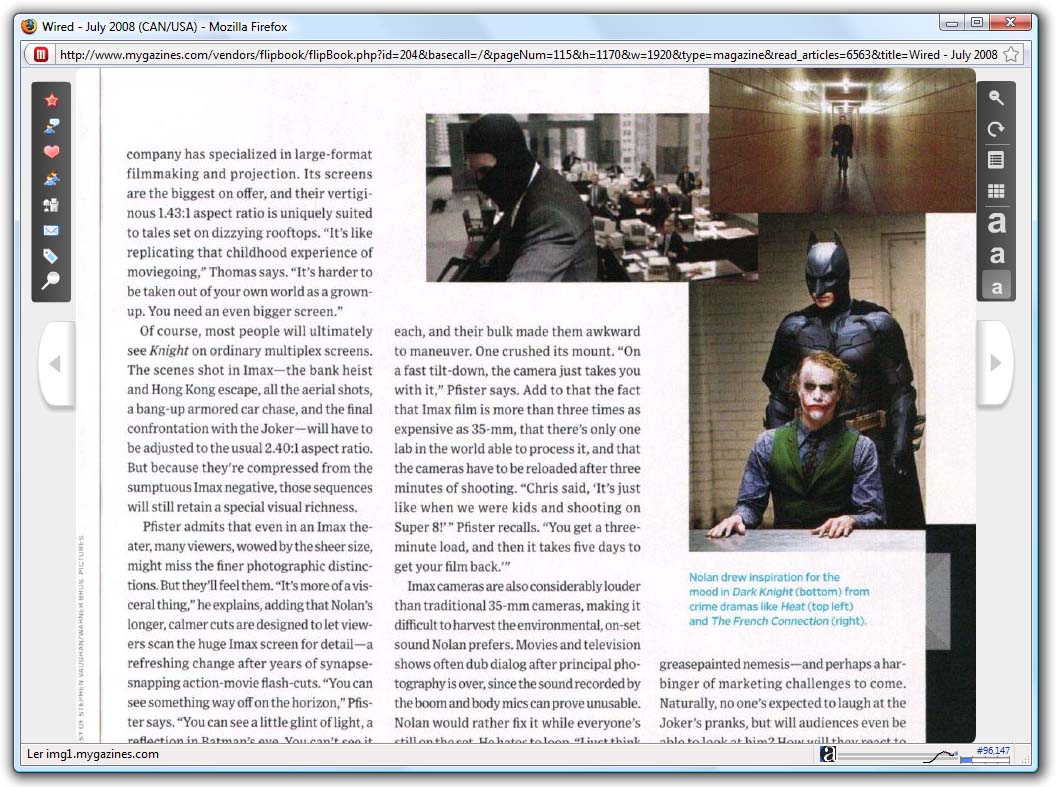Select the largest text size 'a'
The image size is (1056, 787).
(x=997, y=221)
